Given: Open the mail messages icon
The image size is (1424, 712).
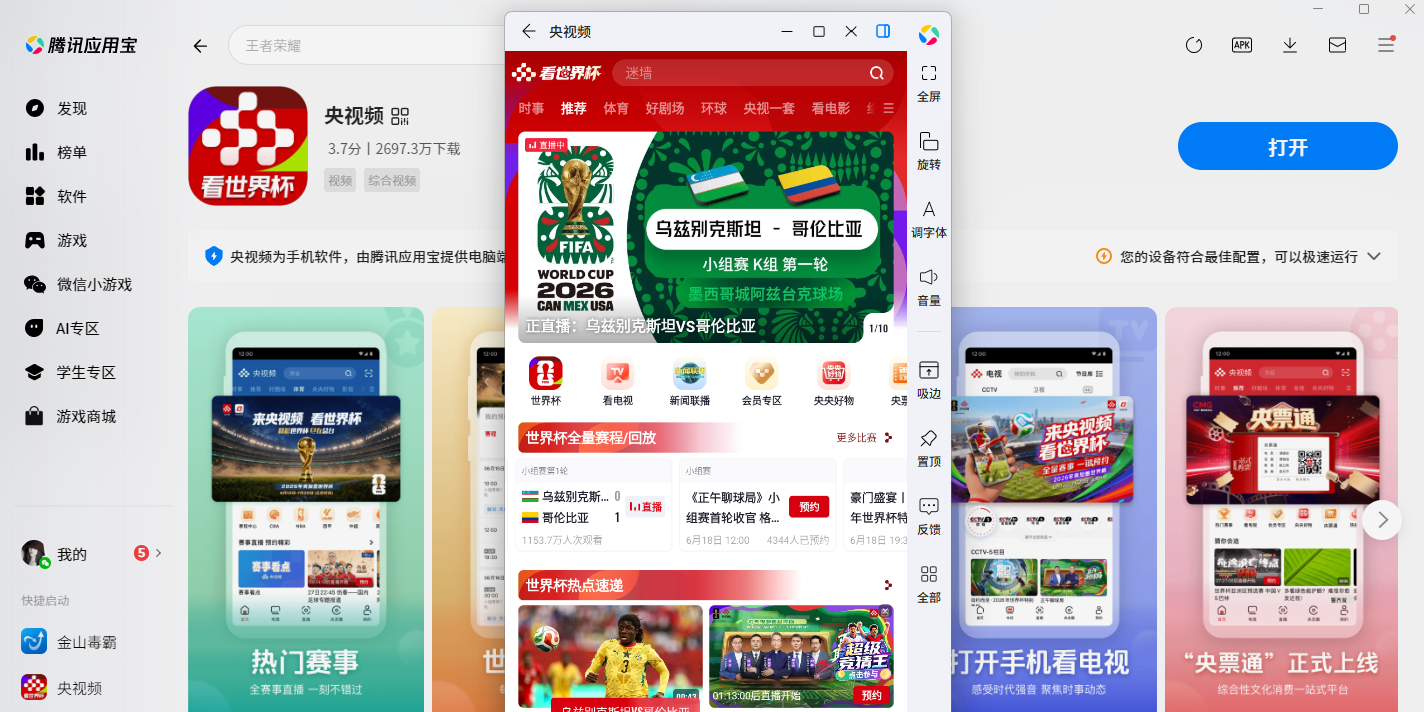Looking at the screenshot, I should coord(1337,45).
